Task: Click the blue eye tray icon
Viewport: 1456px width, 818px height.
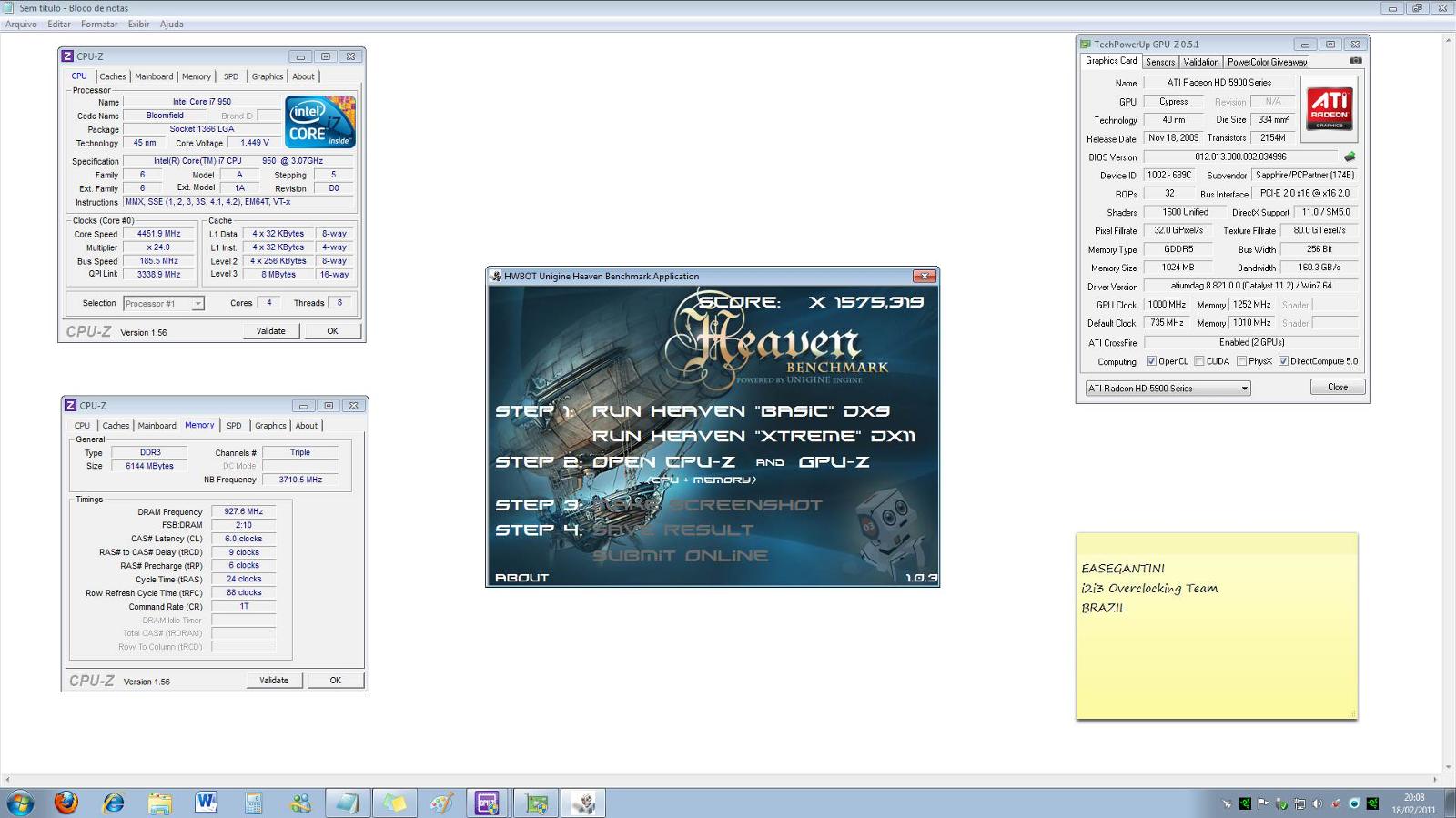Action: [x=1354, y=803]
